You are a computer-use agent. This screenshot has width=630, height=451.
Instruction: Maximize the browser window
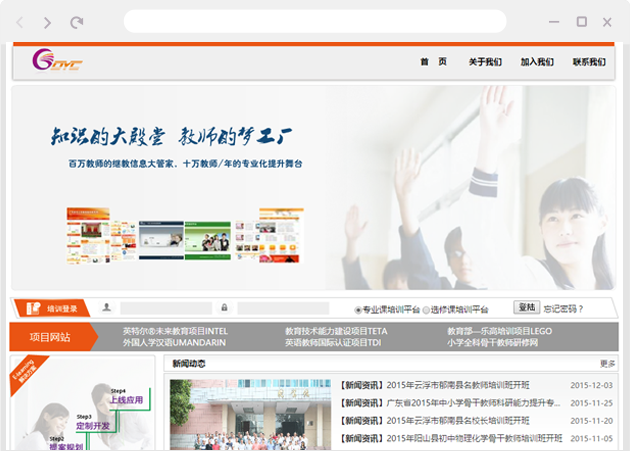click(582, 22)
